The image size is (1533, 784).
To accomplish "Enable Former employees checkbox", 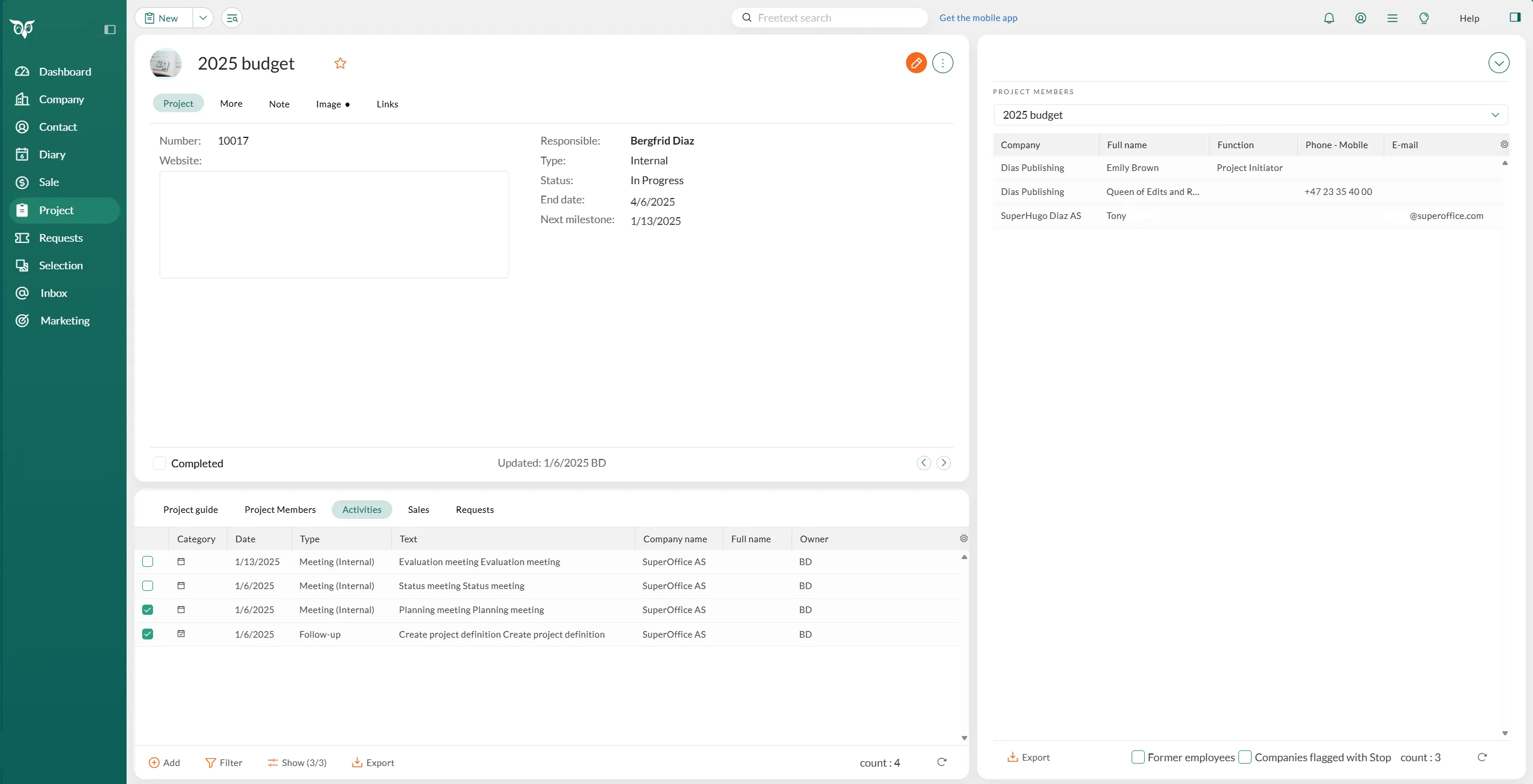I will [1138, 757].
